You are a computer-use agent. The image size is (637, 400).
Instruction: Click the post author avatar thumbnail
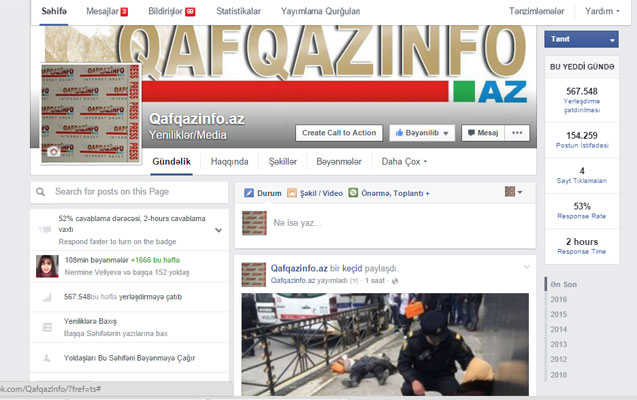pyautogui.click(x=254, y=275)
